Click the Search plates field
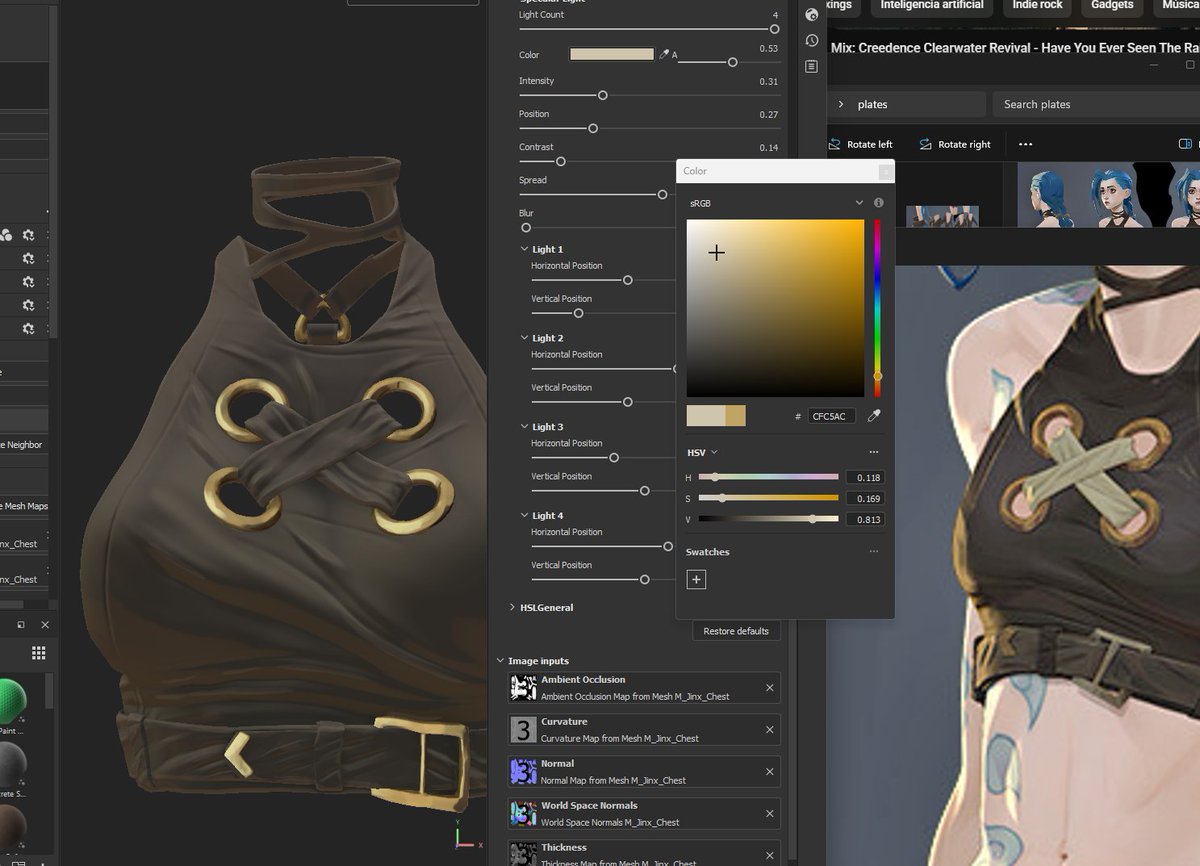Image resolution: width=1200 pixels, height=866 pixels. 1096,104
